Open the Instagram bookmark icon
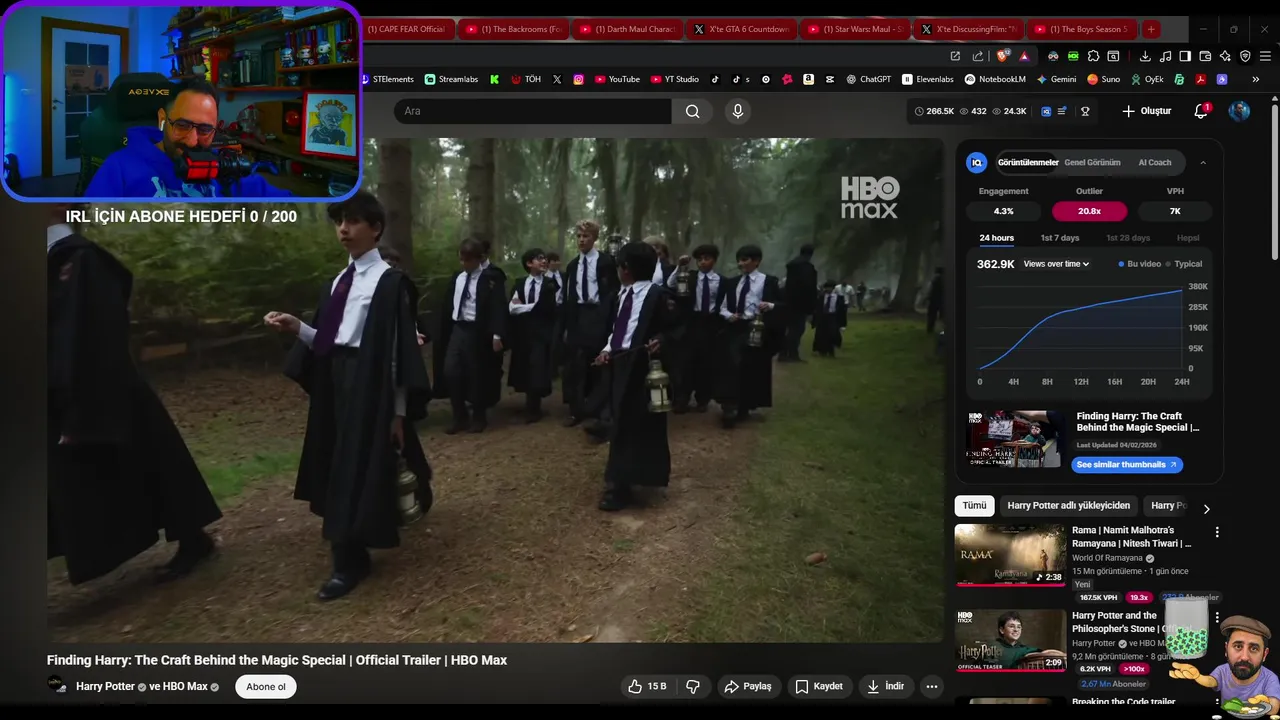The width and height of the screenshot is (1280, 720). (578, 79)
